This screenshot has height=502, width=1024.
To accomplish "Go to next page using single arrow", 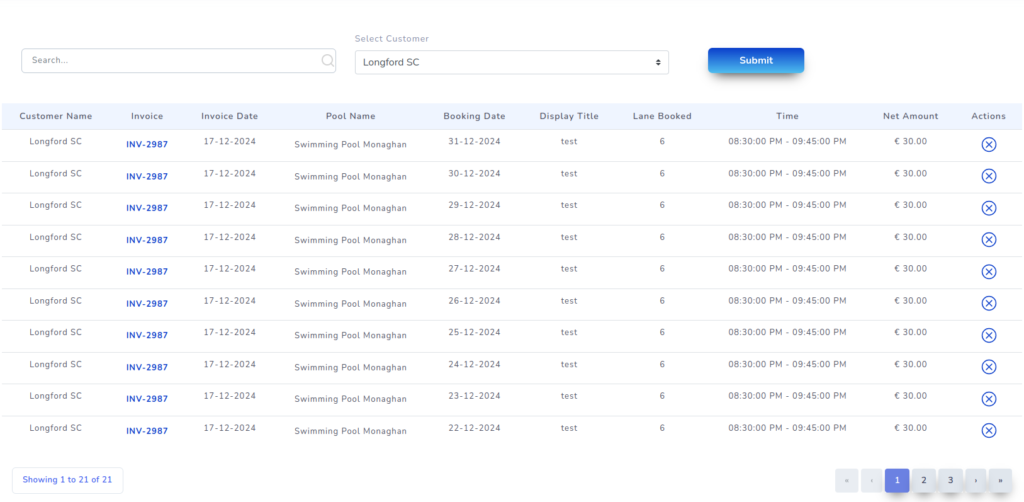I will click(976, 481).
